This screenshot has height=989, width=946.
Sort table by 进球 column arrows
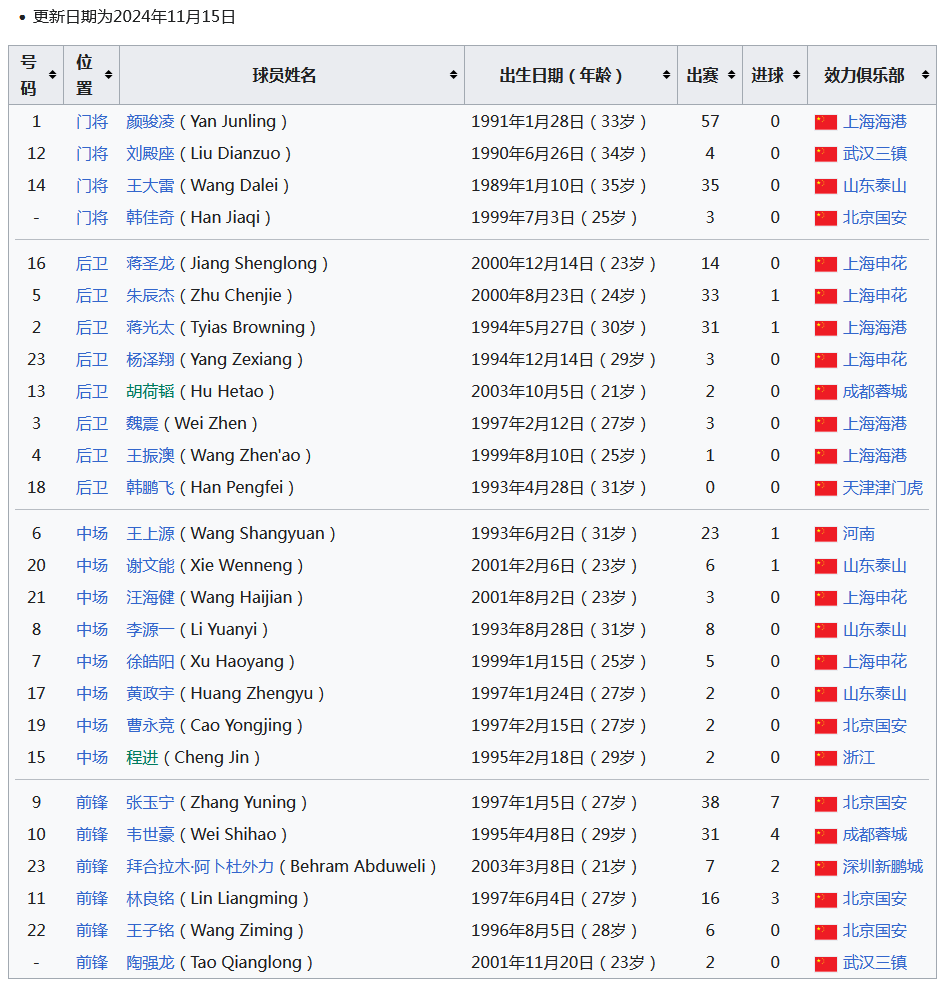coord(797,74)
